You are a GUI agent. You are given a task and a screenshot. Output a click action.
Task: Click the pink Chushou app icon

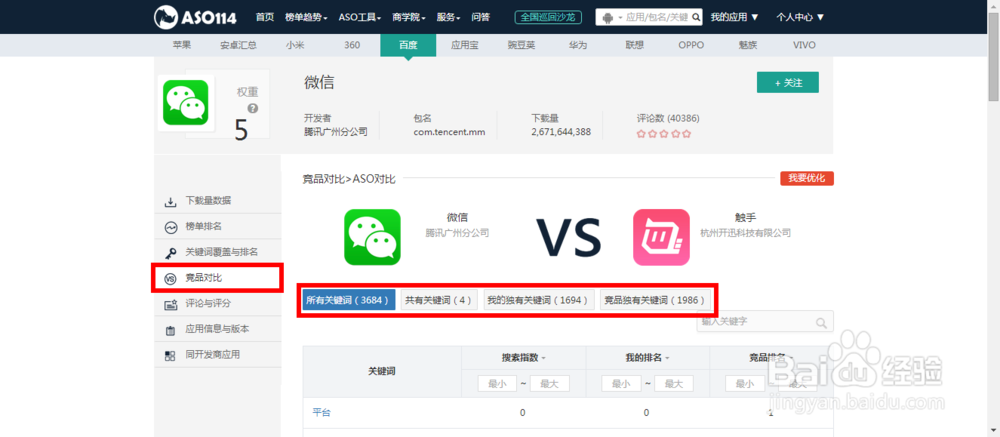click(661, 237)
